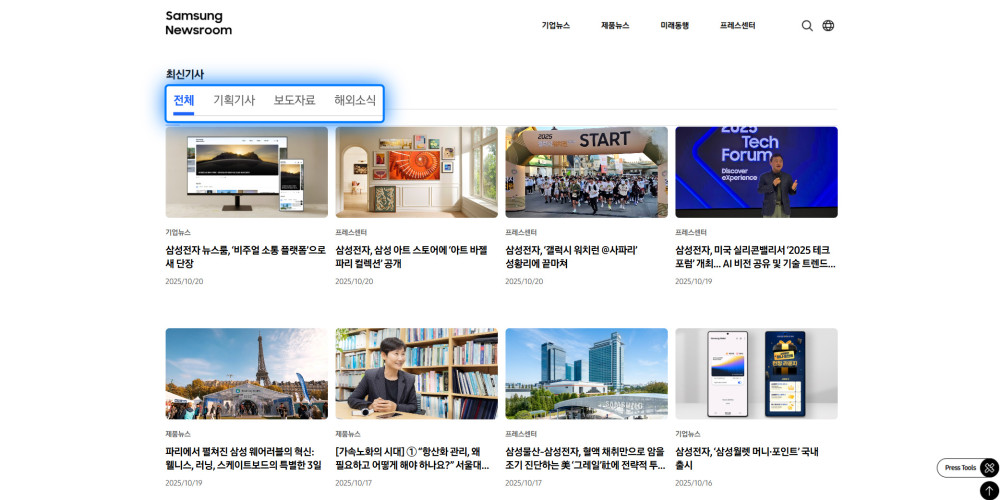Open the monitor and phone newsroom thumbnail
The width and height of the screenshot is (1000, 500).
(x=247, y=172)
